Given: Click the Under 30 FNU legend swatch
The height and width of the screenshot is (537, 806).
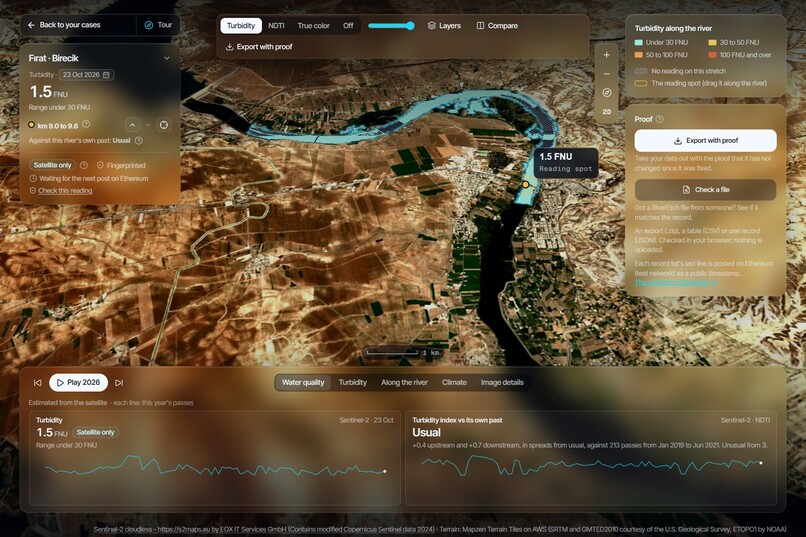Looking at the screenshot, I should (638, 43).
